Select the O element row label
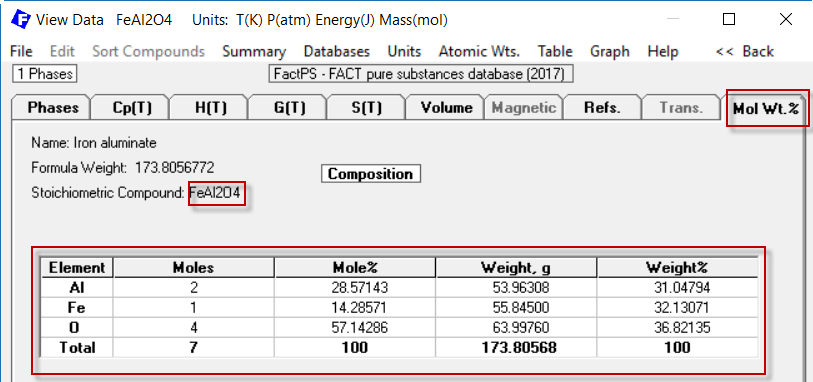Viewport: 813px width, 382px height. pos(77,328)
